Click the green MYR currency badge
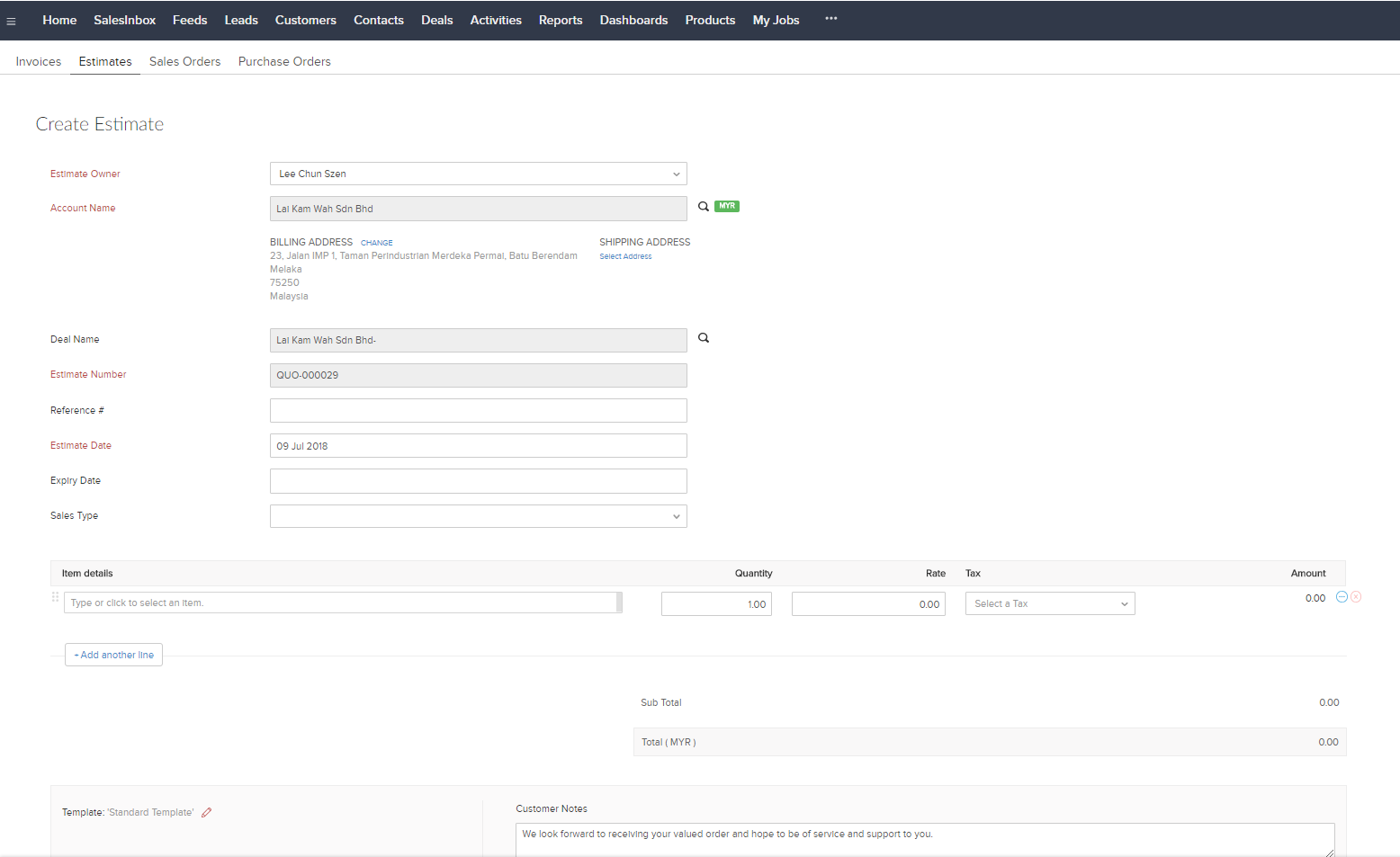The image size is (1400, 857). 727,207
